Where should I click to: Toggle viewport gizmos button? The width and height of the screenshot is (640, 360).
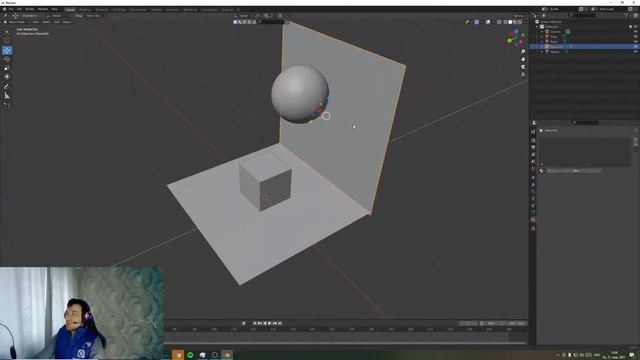pyautogui.click(x=477, y=22)
